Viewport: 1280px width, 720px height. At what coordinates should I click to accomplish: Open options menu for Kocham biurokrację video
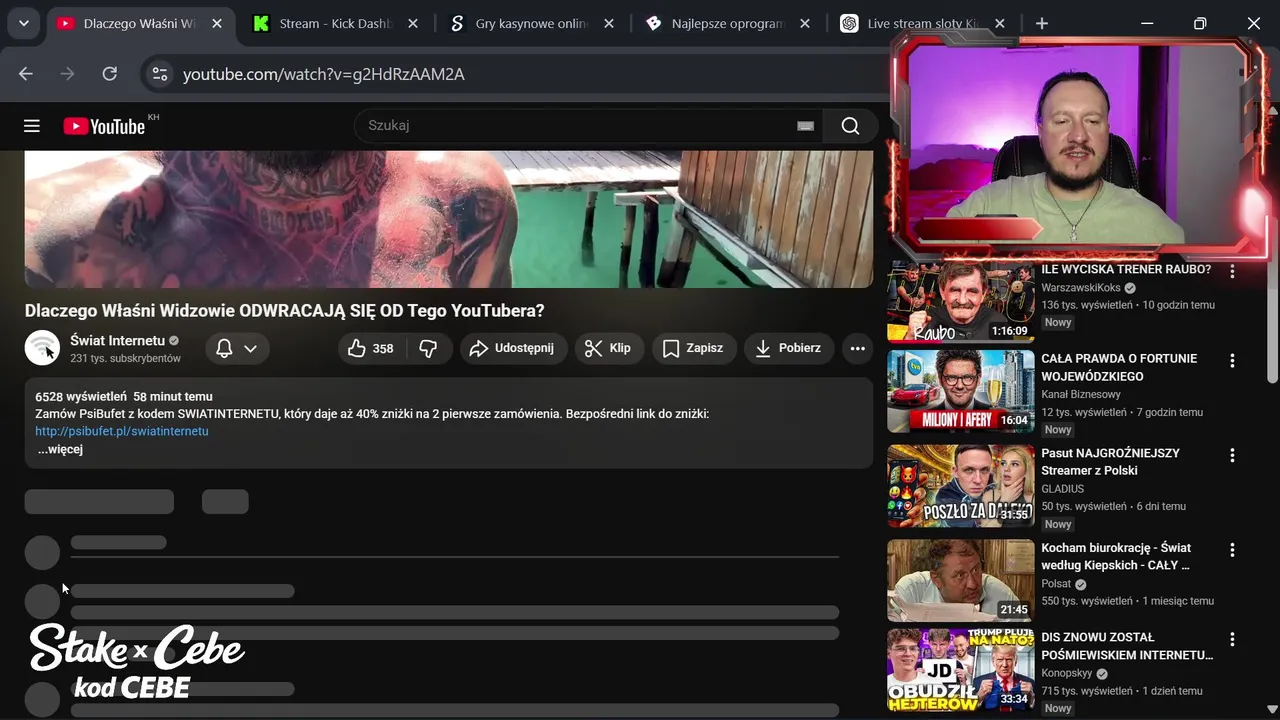[1232, 550]
